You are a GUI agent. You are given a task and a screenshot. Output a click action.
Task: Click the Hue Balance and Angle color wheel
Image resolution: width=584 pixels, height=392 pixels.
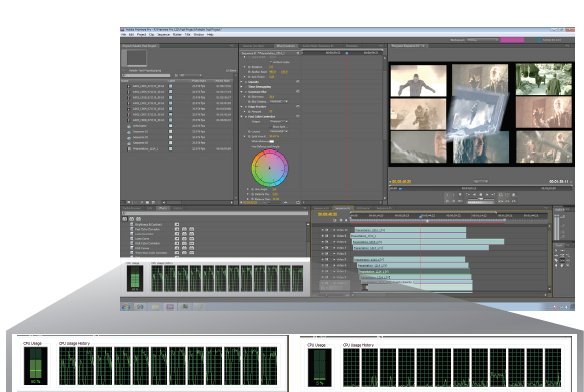click(270, 168)
